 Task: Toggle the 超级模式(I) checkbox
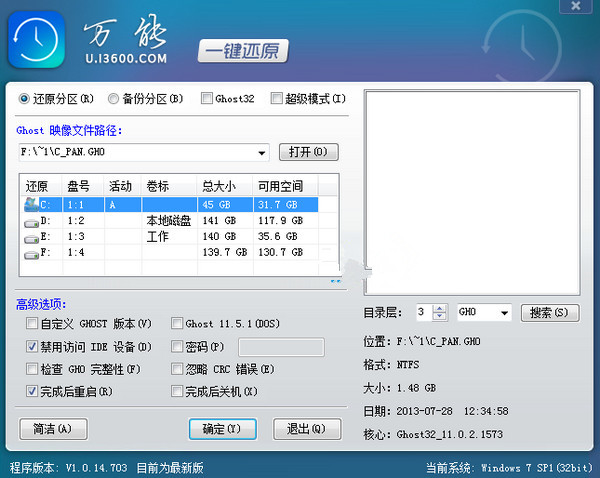(277, 99)
